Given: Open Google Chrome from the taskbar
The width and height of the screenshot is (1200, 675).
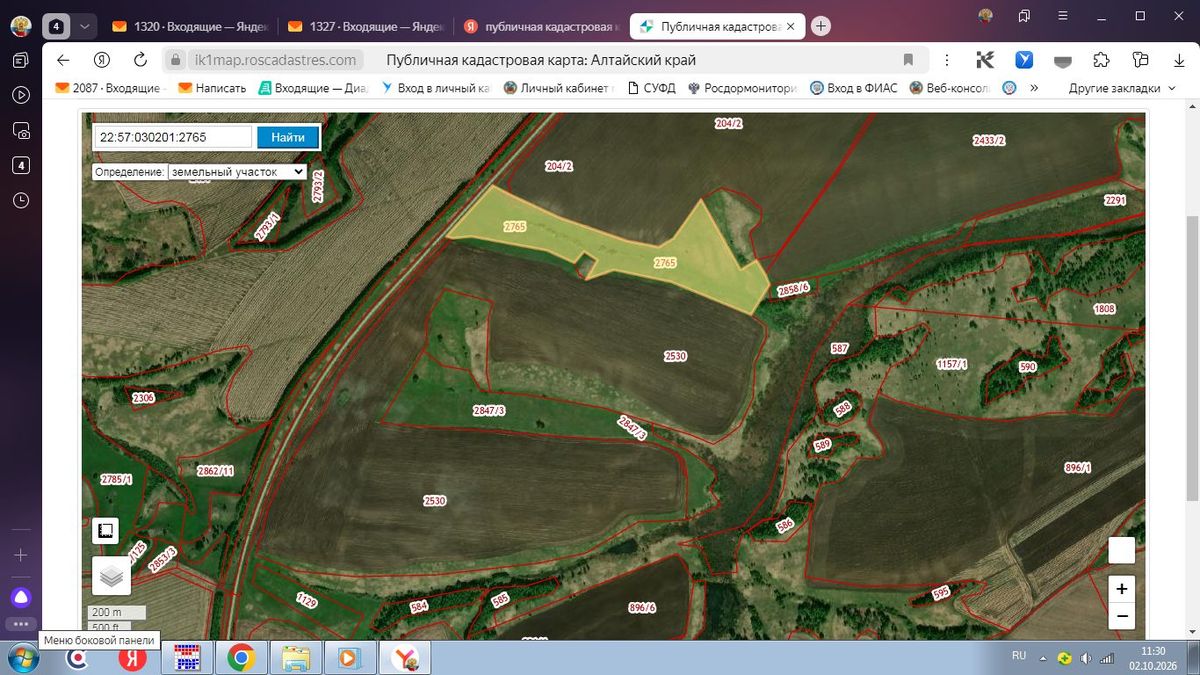Looking at the screenshot, I should pos(240,658).
